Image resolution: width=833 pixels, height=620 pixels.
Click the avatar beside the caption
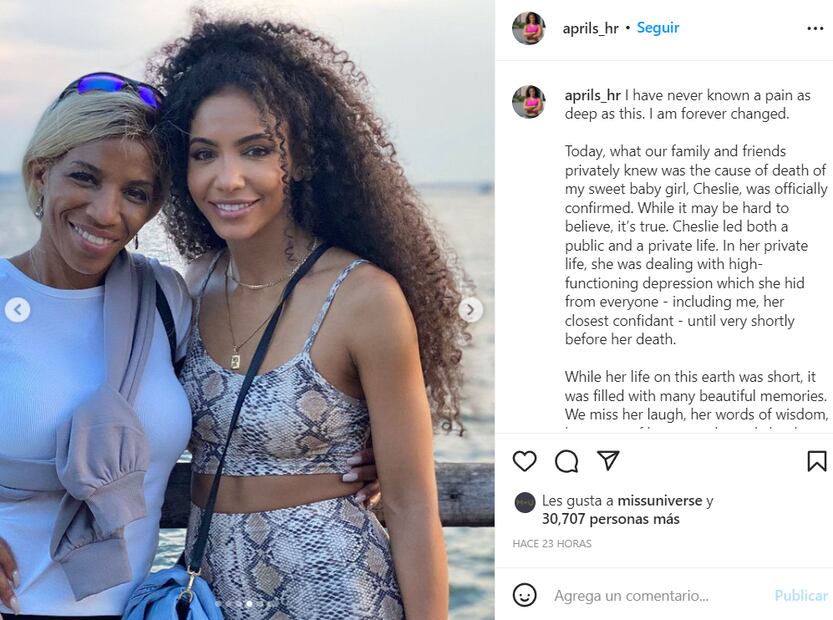(529, 101)
